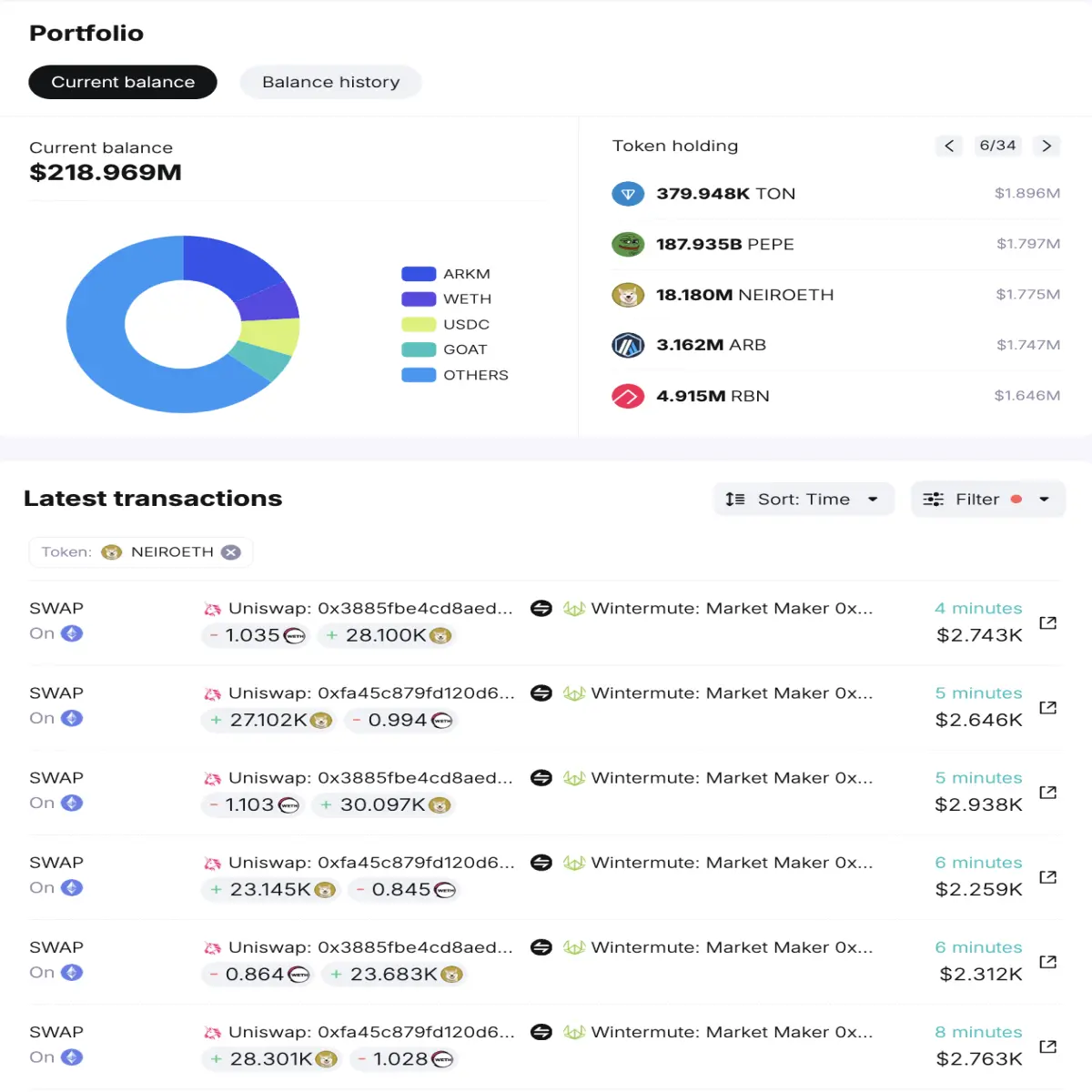Open external link for the $2.259K swap
Viewport: 1092px width, 1092px height.
click(x=1048, y=876)
